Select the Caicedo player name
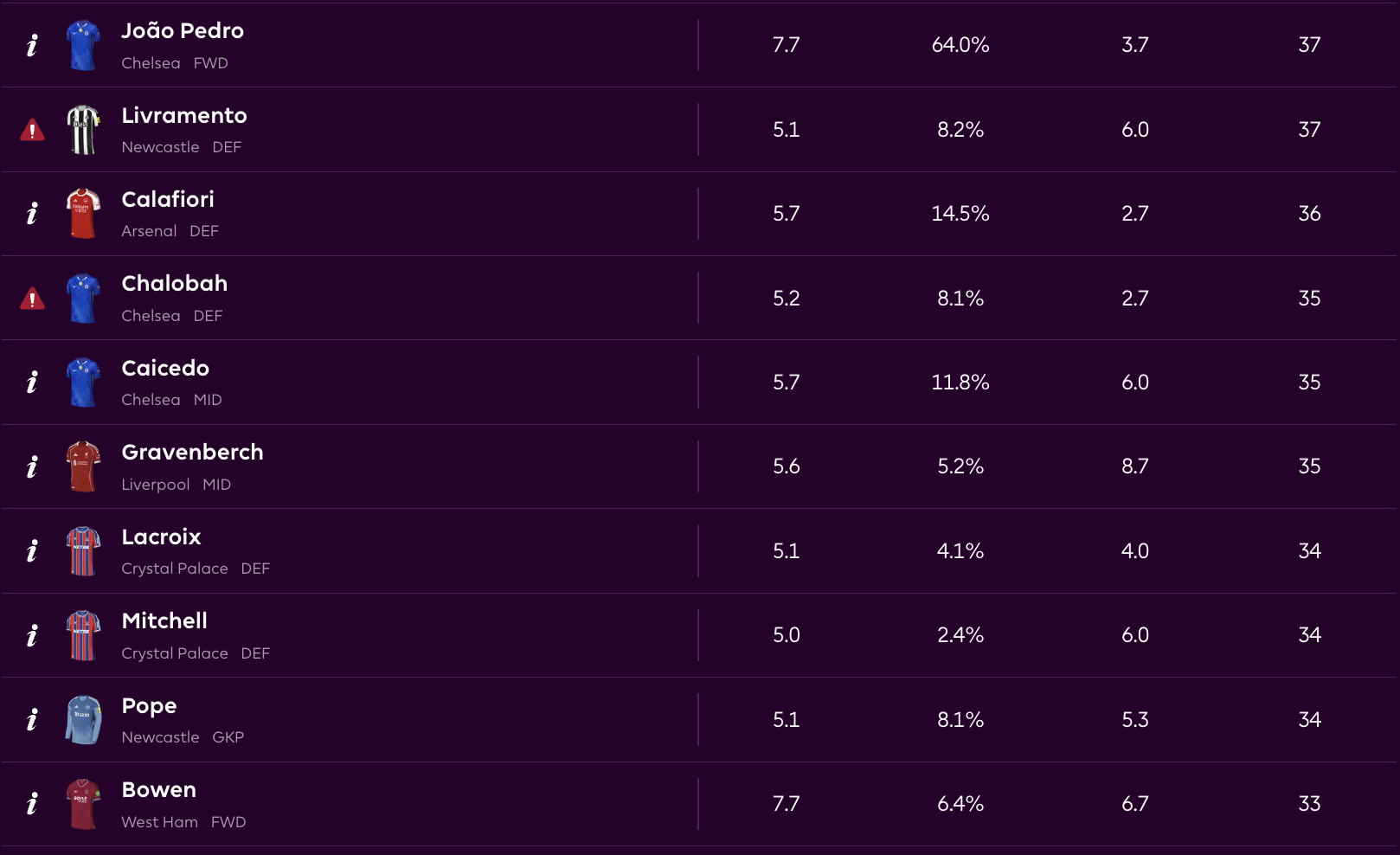 point(165,369)
